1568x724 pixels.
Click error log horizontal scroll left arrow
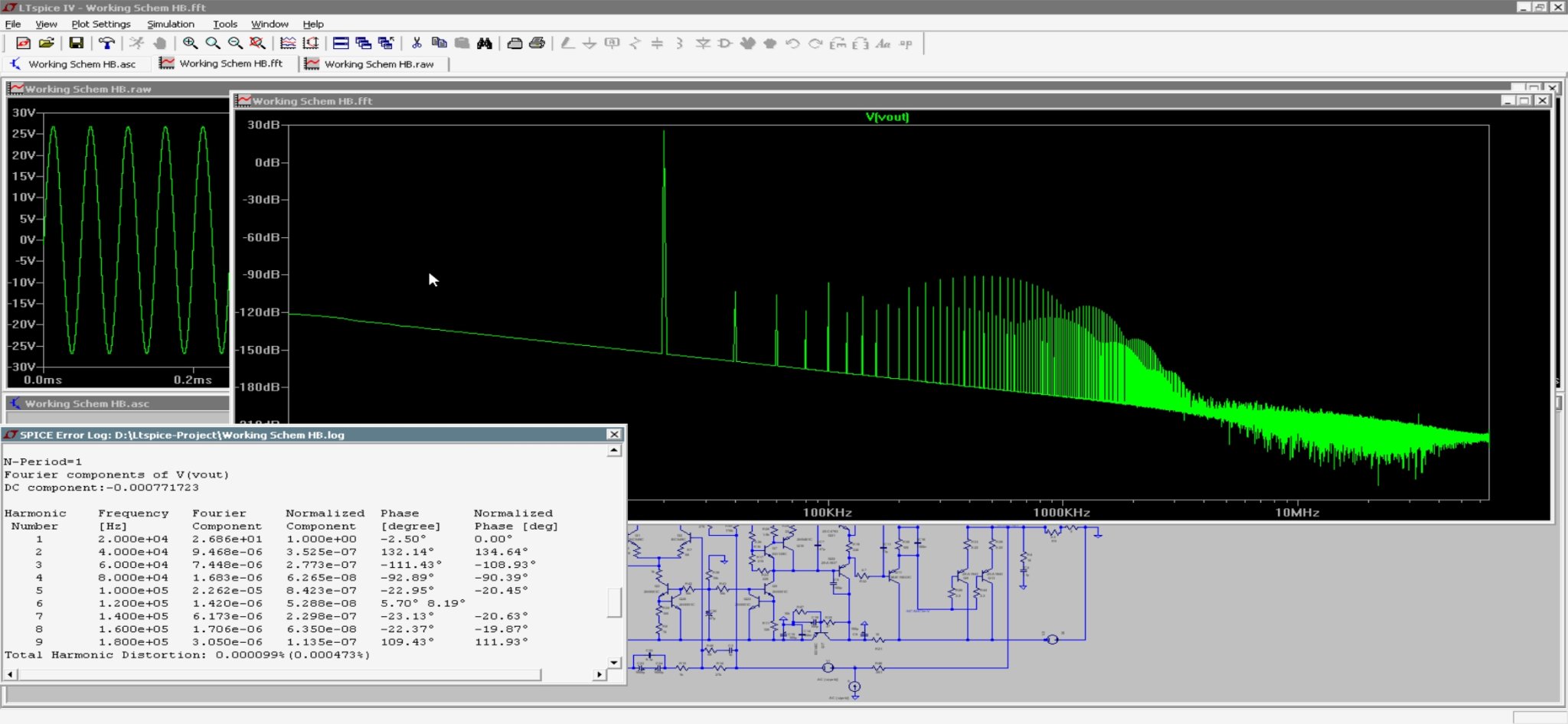pyautogui.click(x=10, y=674)
